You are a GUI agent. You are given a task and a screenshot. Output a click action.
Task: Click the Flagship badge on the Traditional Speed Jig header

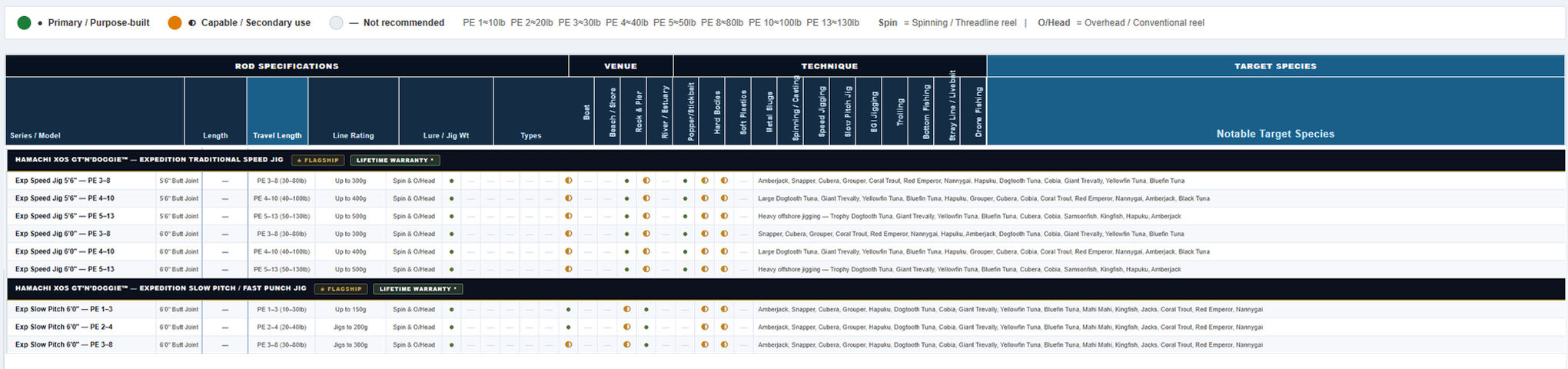point(317,161)
